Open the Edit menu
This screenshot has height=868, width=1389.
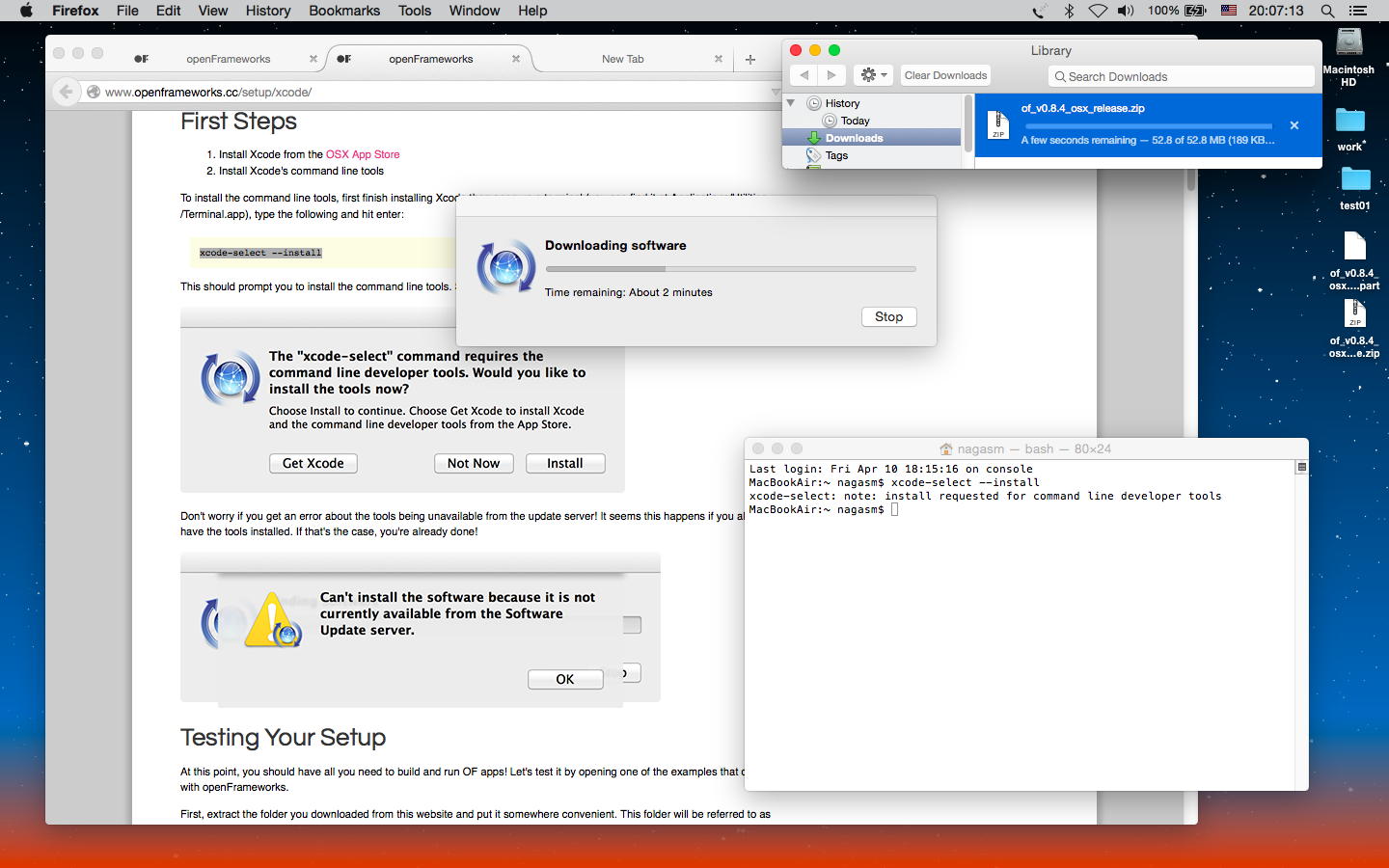tap(168, 11)
